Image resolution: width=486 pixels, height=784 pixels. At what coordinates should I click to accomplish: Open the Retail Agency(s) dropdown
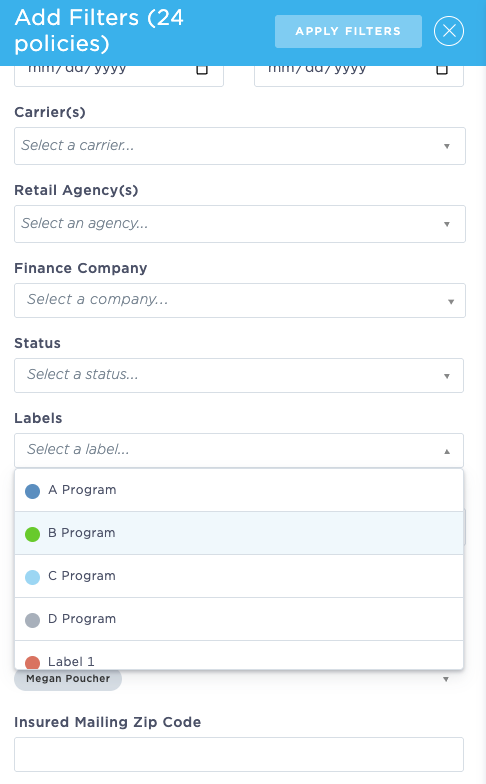click(x=240, y=224)
